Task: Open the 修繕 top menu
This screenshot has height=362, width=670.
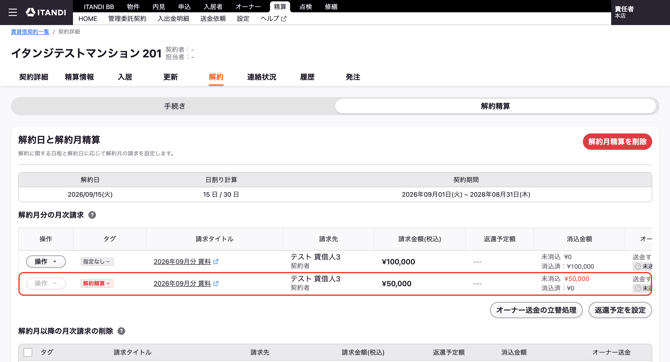Action: pyautogui.click(x=331, y=6)
